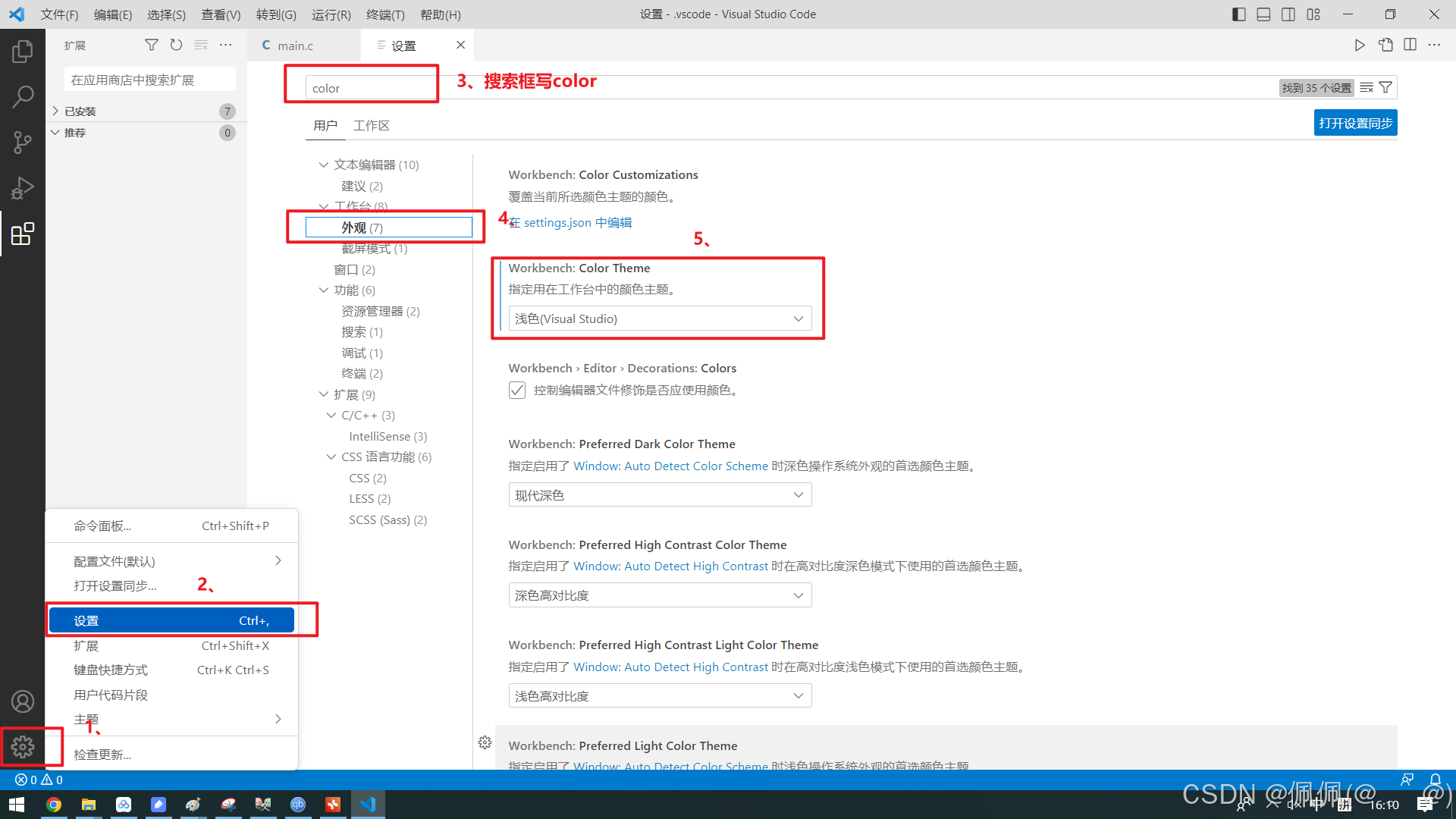
Task: Open Run and Debug view
Action: pos(23,187)
